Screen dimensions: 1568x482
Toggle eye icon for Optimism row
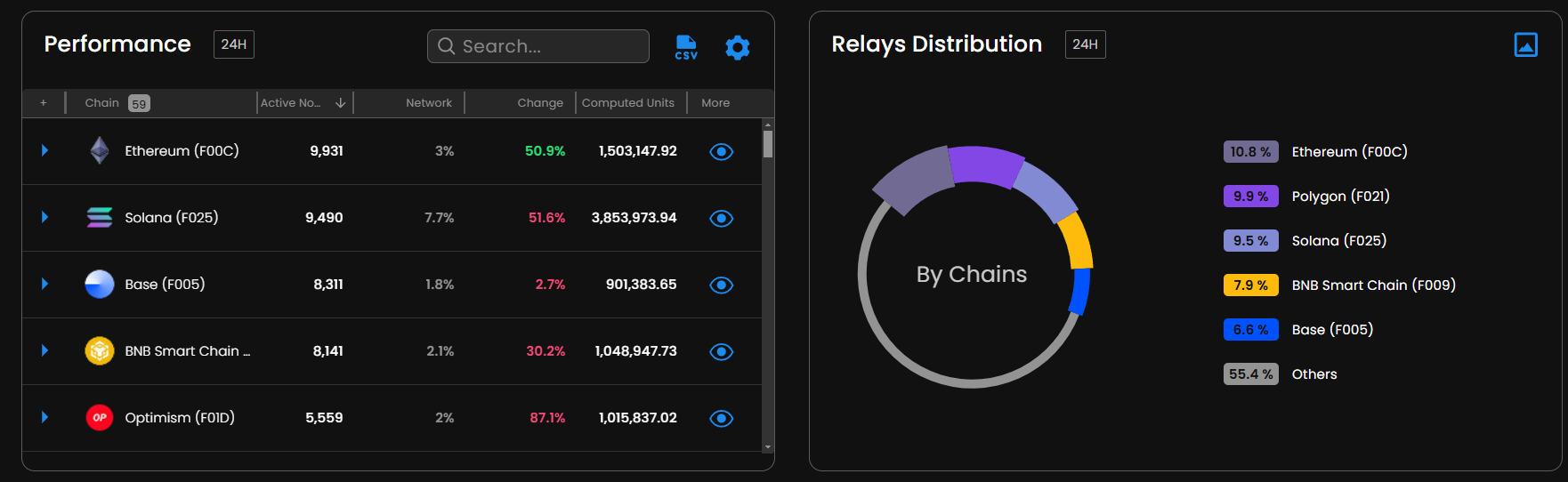point(721,419)
